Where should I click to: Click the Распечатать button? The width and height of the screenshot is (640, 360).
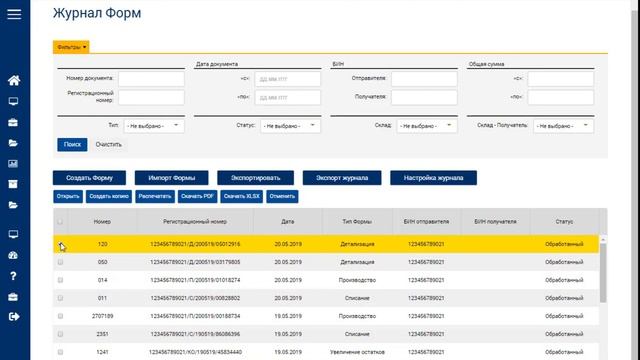click(x=155, y=196)
